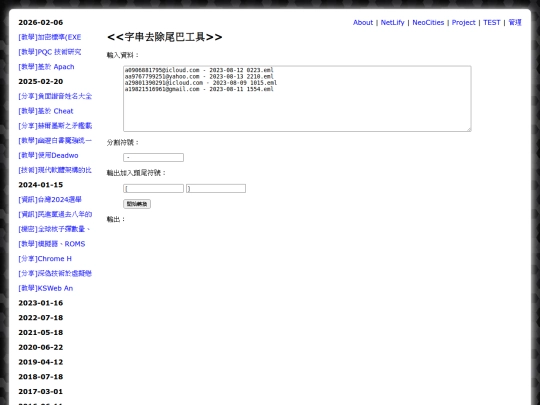Viewport: 540px width, 405px height.
Task: Expand the 2025-02-20 date group
Action: [x=41, y=82]
